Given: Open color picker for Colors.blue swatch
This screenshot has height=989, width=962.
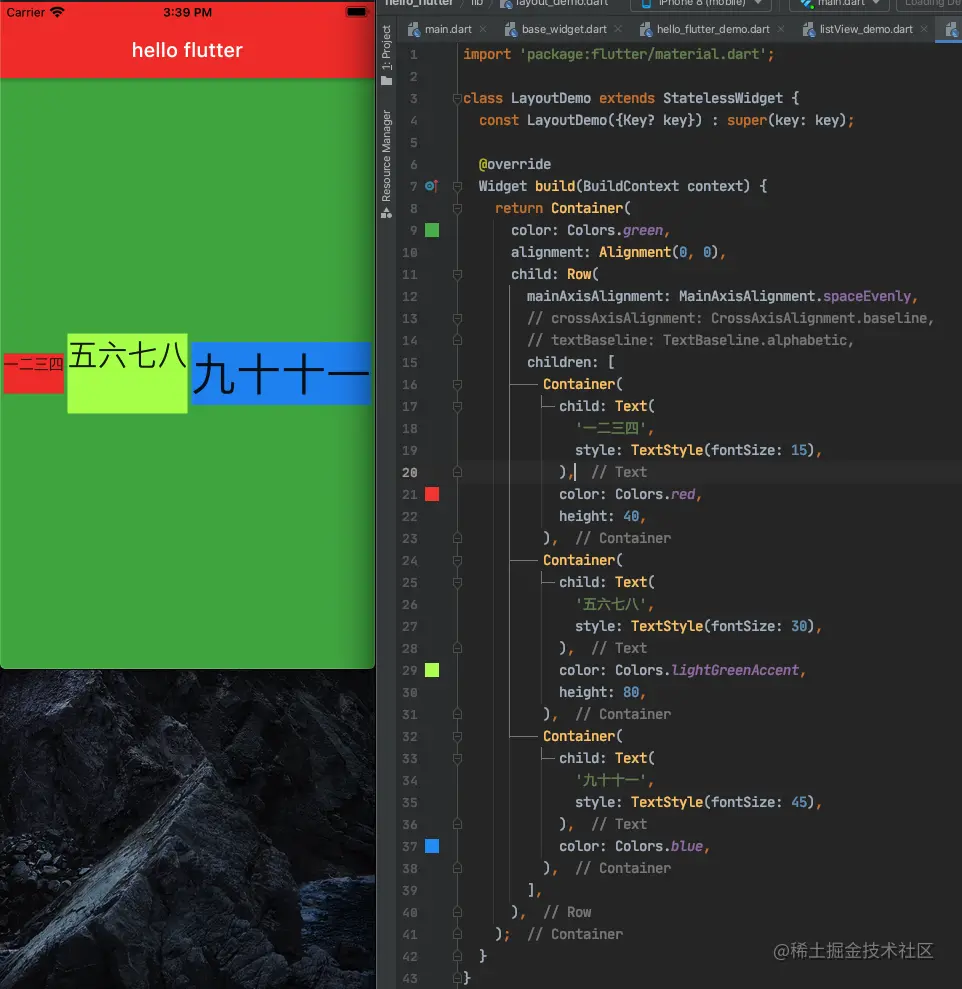Looking at the screenshot, I should (x=432, y=846).
